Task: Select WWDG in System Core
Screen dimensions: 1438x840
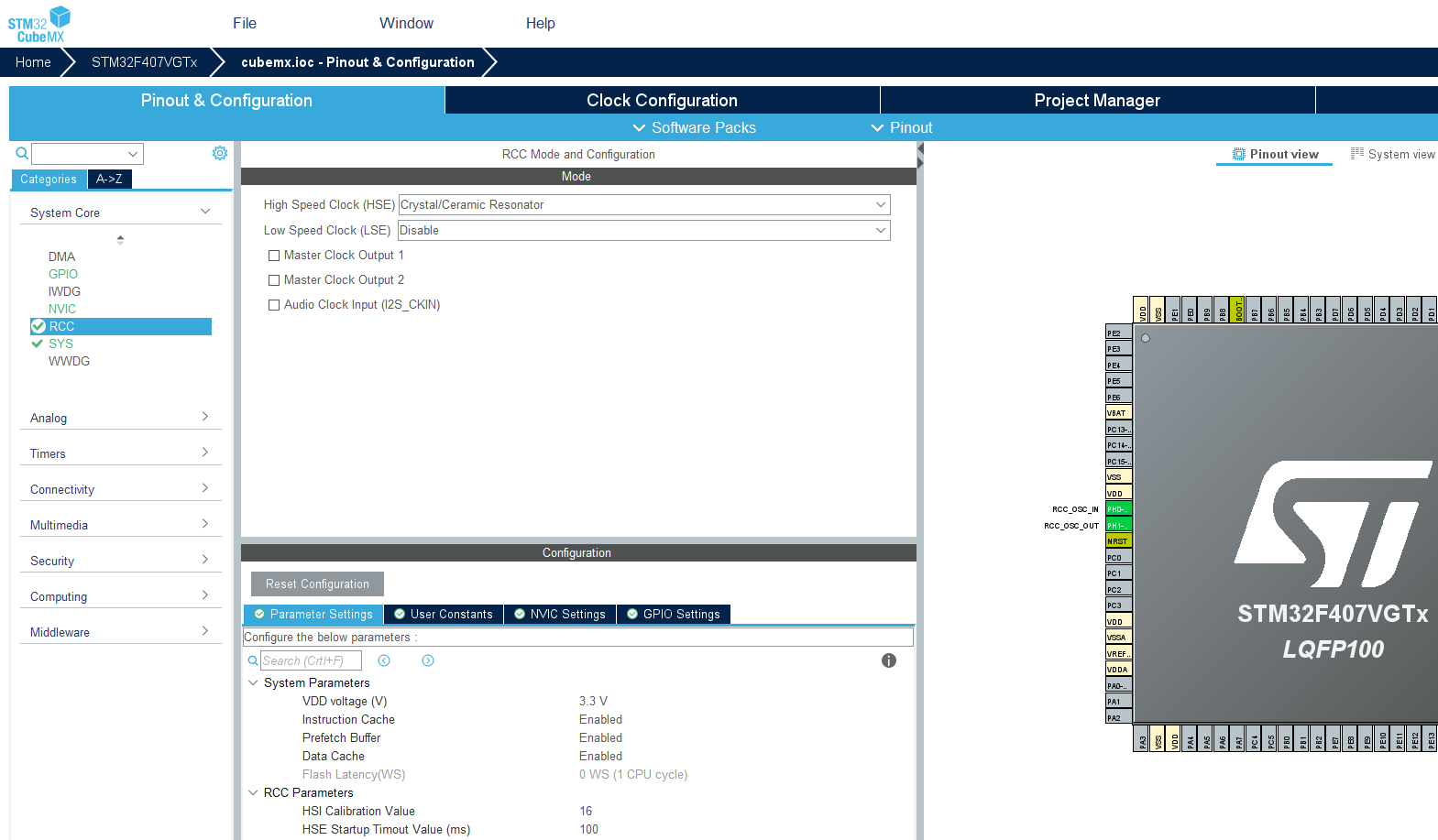Action: pyautogui.click(x=69, y=361)
